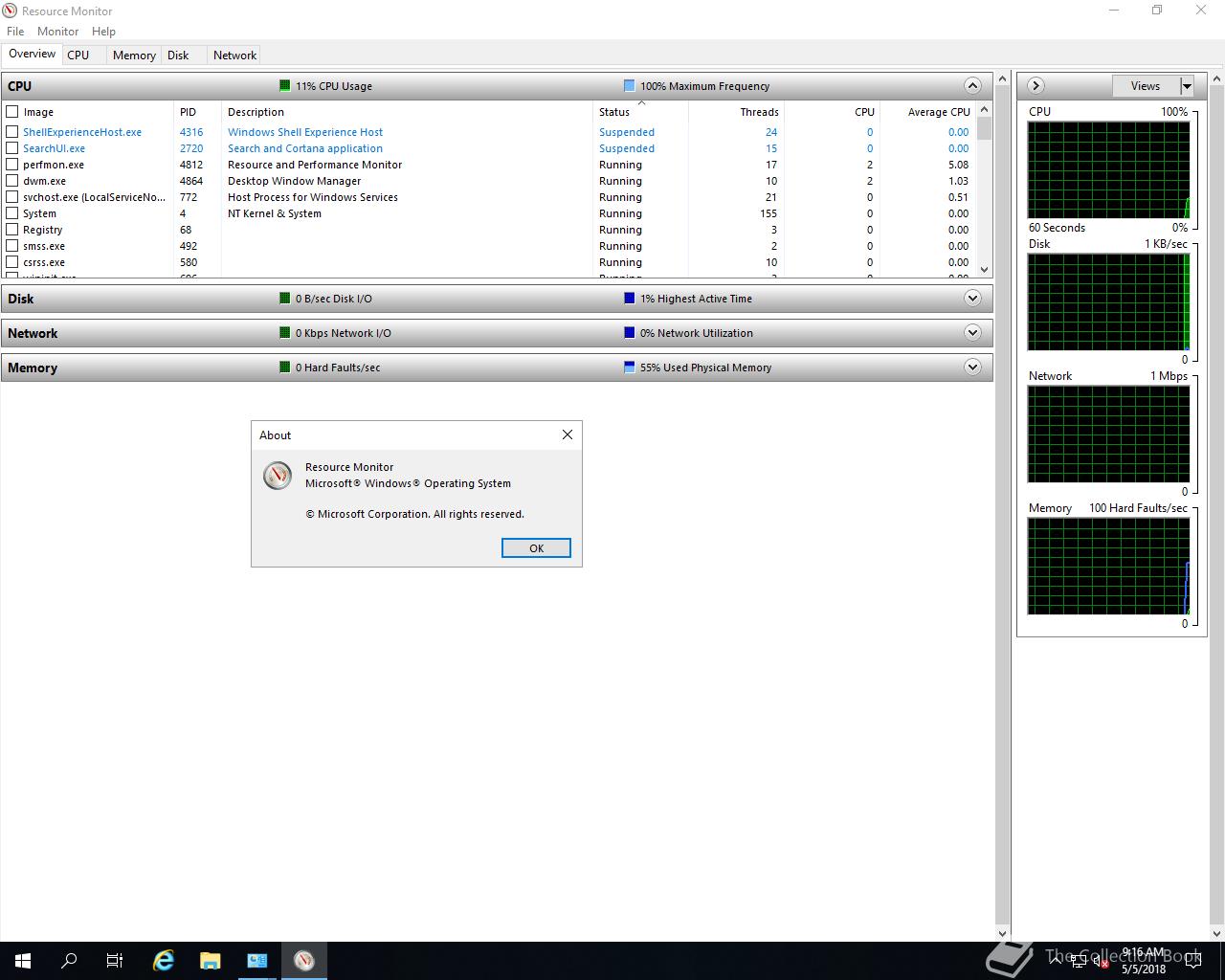Click the Network activity graph
Image resolution: width=1225 pixels, height=980 pixels.
pos(1108,434)
